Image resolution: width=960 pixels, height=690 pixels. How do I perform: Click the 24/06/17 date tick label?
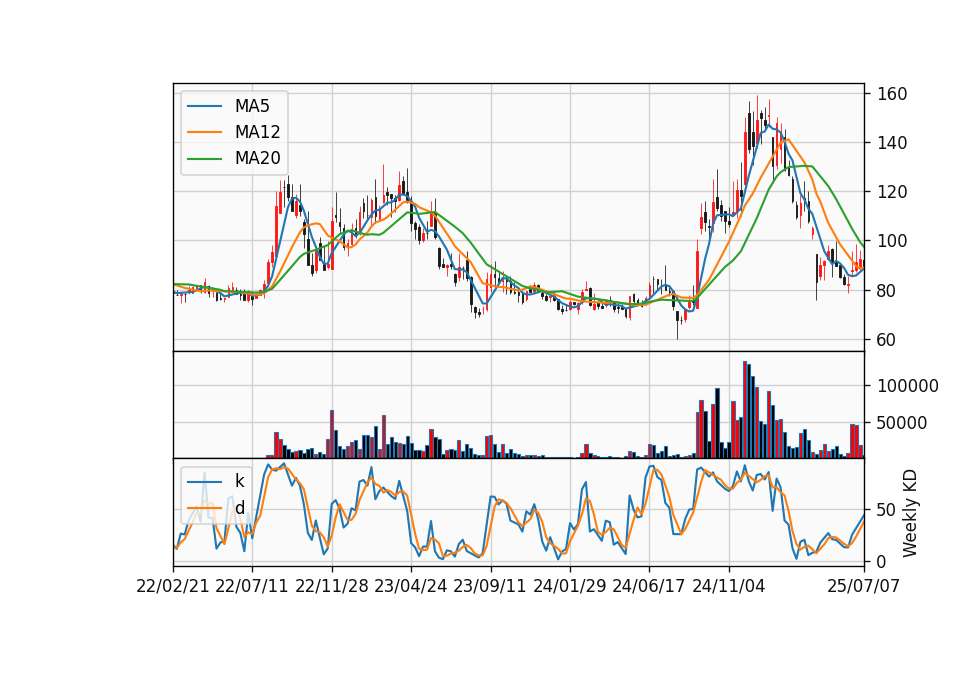coord(649,586)
